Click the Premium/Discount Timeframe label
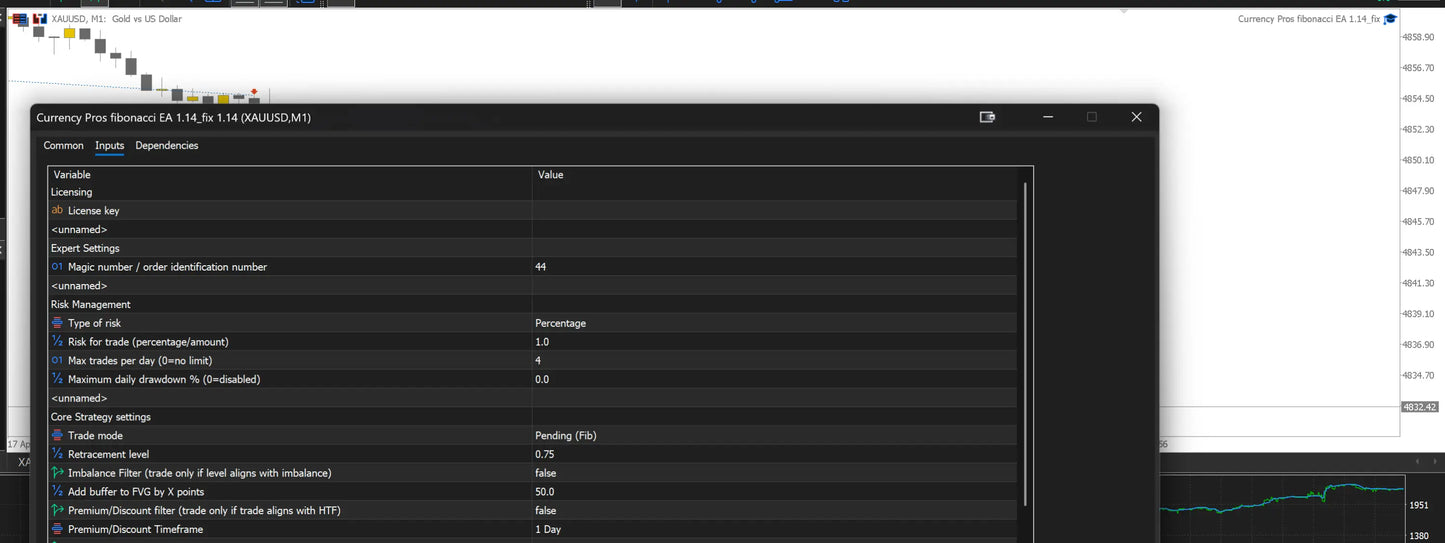1445x543 pixels. point(135,529)
